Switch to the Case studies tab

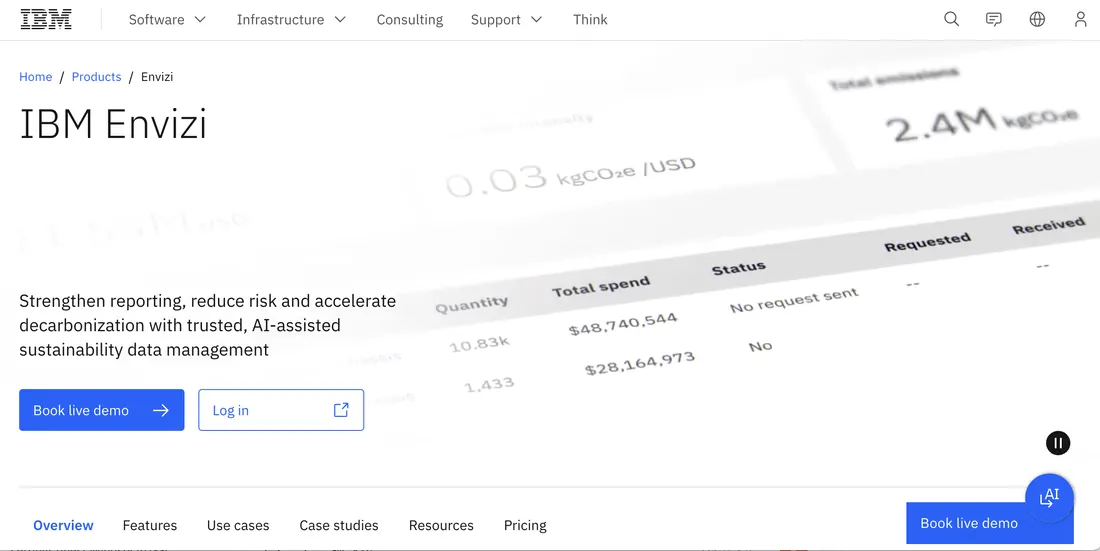click(339, 525)
